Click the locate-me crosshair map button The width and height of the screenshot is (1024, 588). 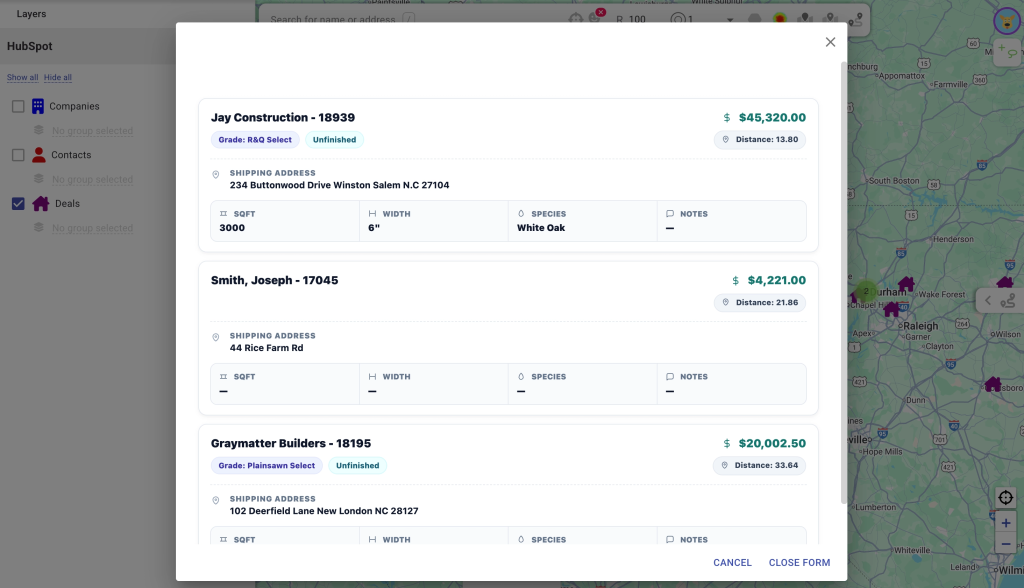pos(1006,498)
